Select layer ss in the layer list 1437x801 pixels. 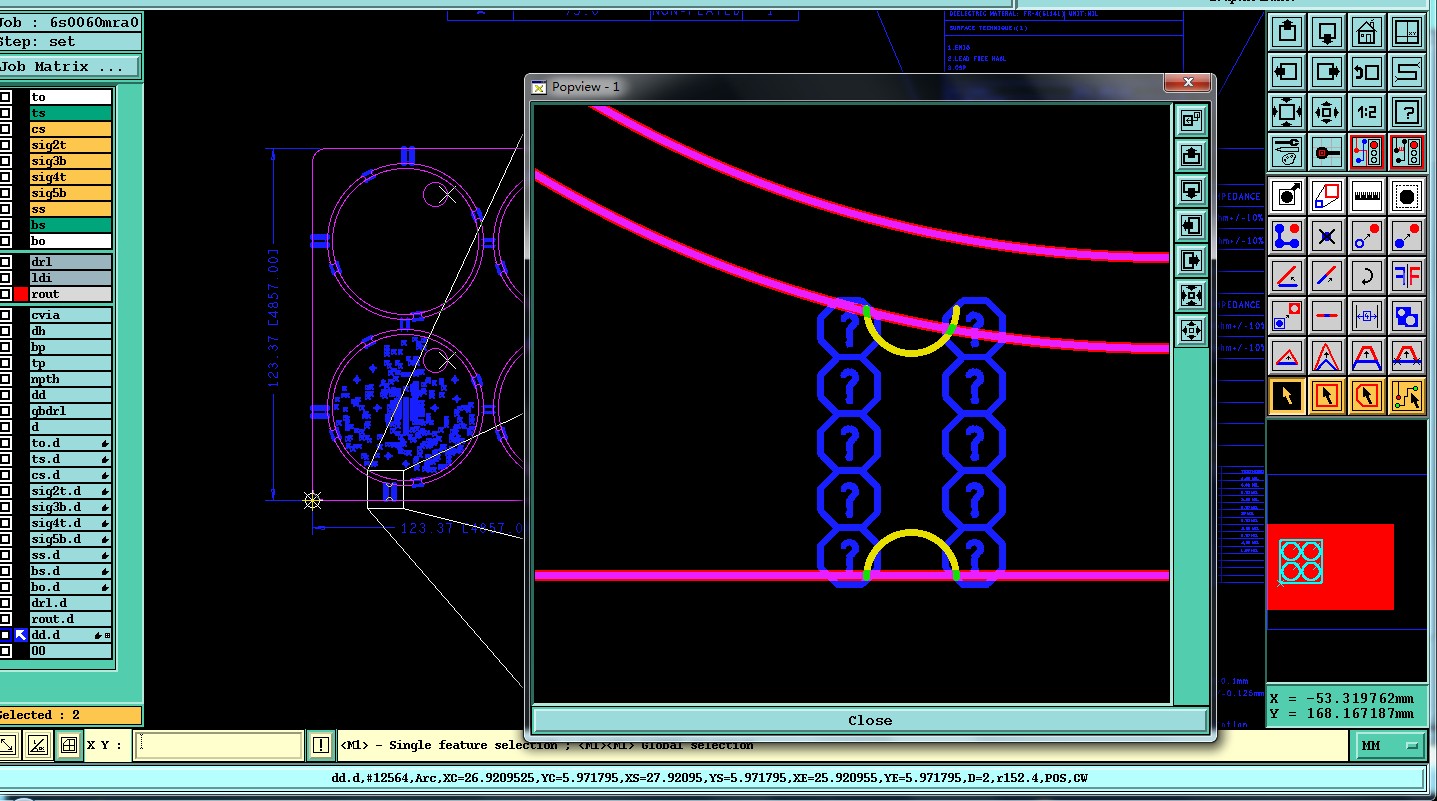click(x=70, y=209)
